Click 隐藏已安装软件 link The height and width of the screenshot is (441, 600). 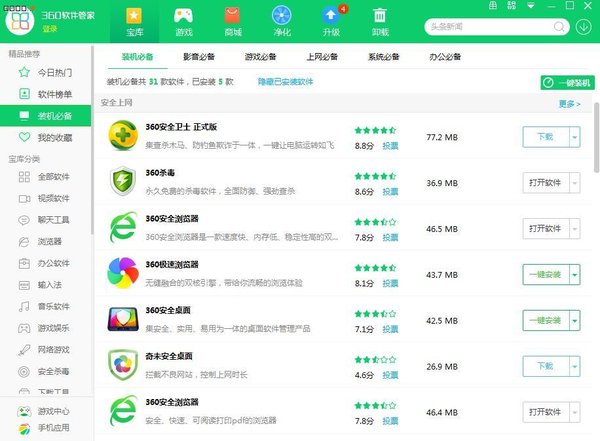click(x=285, y=82)
